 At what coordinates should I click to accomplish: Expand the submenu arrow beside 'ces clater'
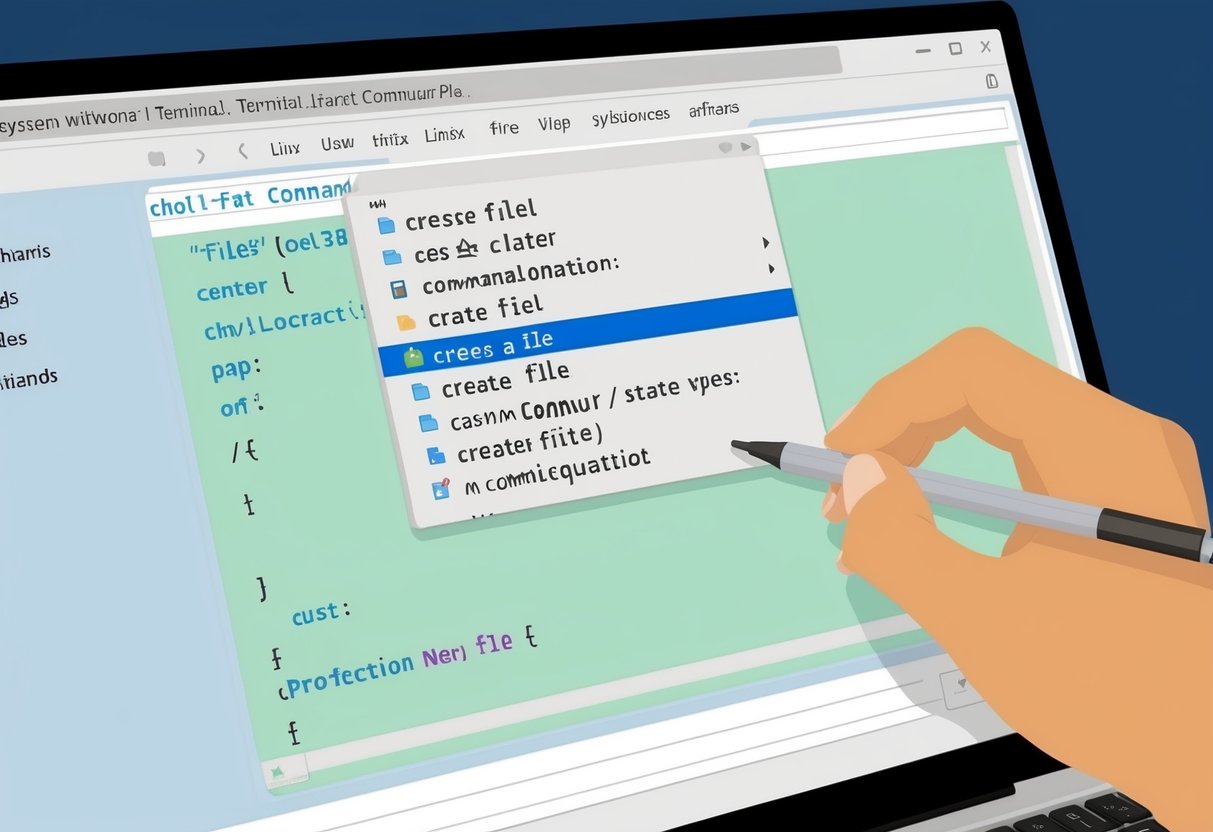point(766,242)
